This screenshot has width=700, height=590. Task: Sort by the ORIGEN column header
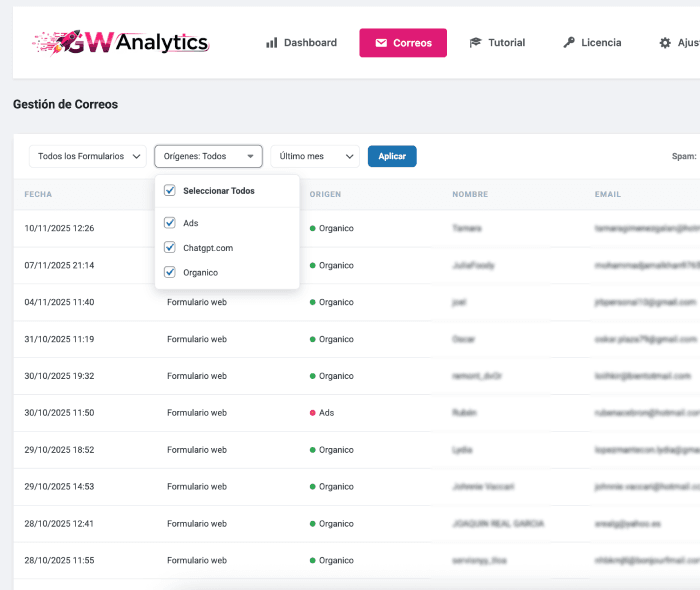pos(325,194)
